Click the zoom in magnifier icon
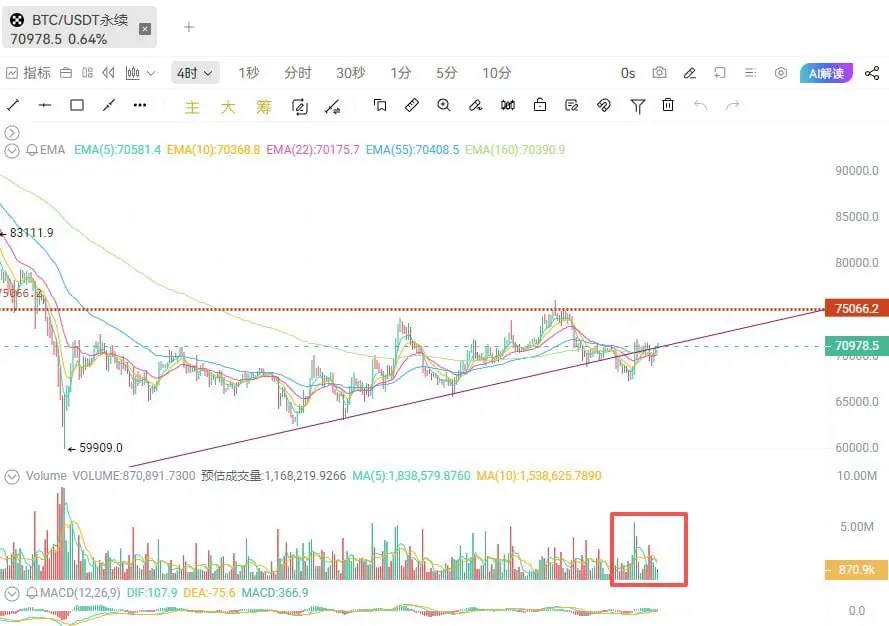Image resolution: width=889 pixels, height=626 pixels. (444, 105)
